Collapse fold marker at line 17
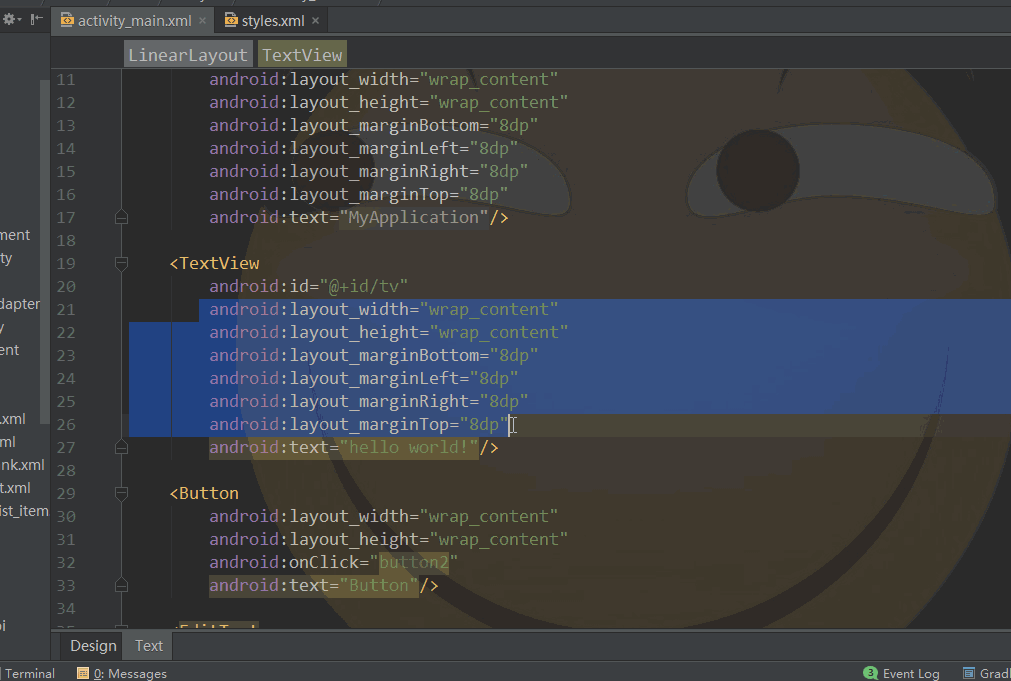1011x681 pixels. click(121, 217)
